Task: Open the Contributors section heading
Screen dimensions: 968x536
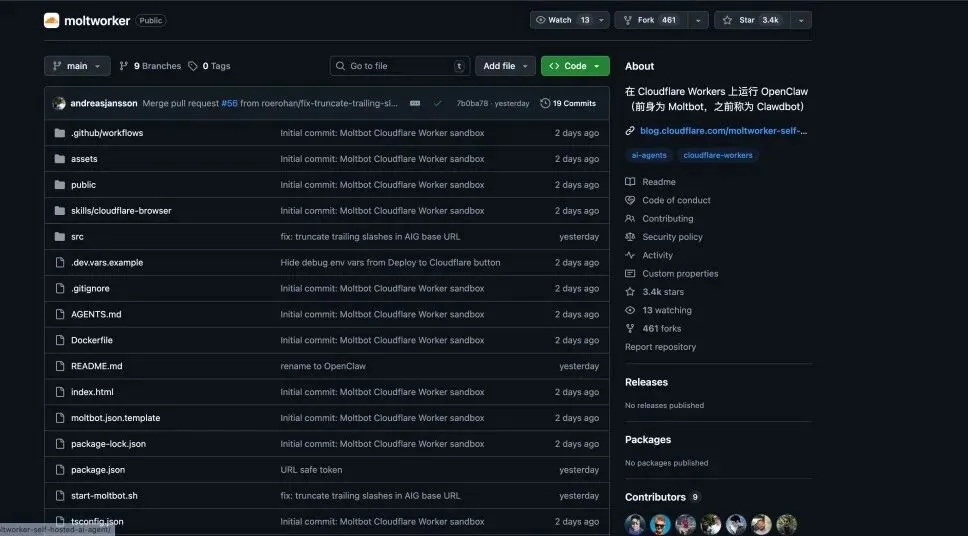Action: click(656, 497)
